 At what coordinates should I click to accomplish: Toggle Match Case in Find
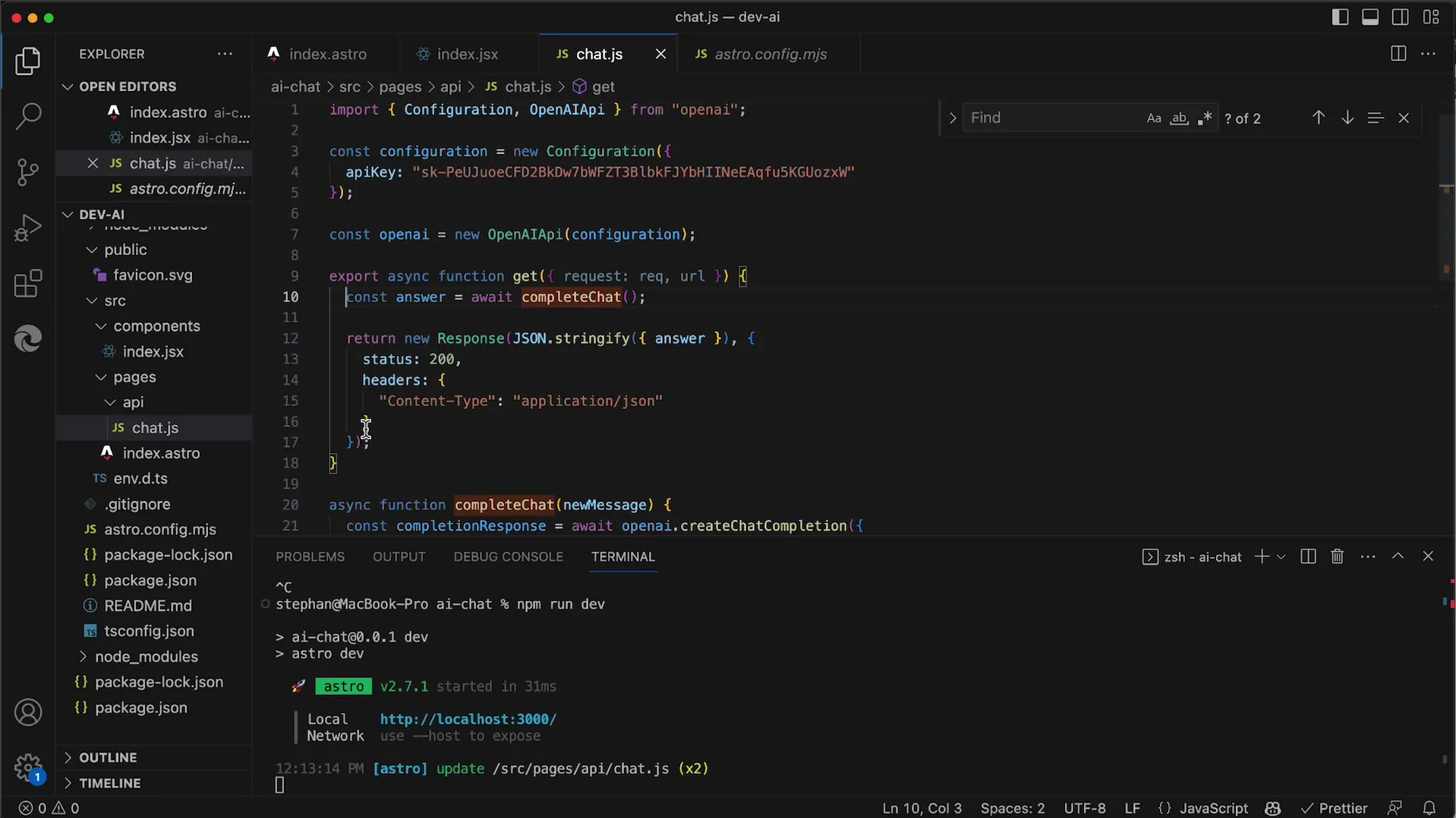click(x=1154, y=118)
